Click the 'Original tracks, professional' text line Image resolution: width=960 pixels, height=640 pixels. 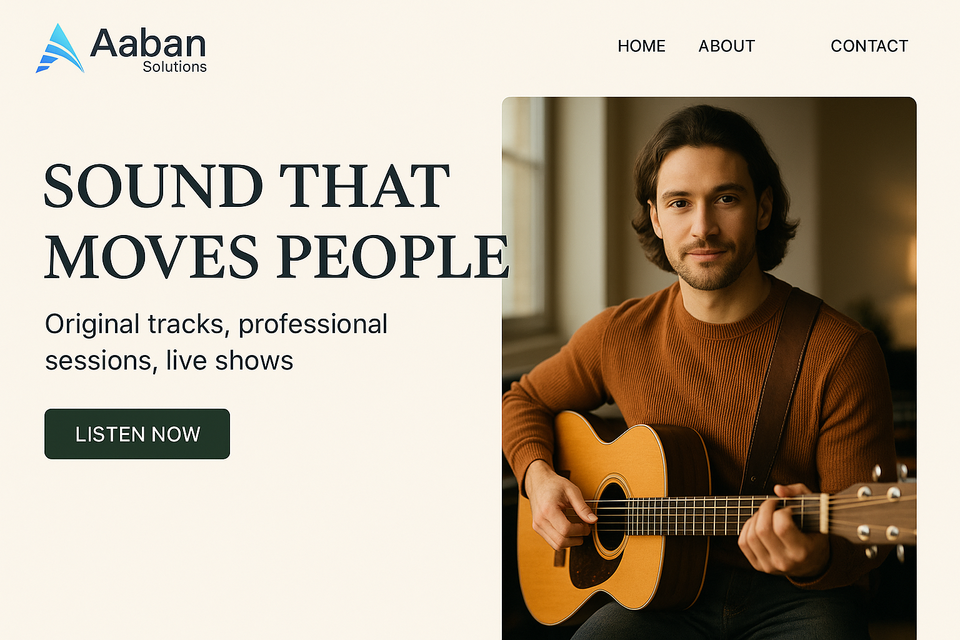coord(216,325)
